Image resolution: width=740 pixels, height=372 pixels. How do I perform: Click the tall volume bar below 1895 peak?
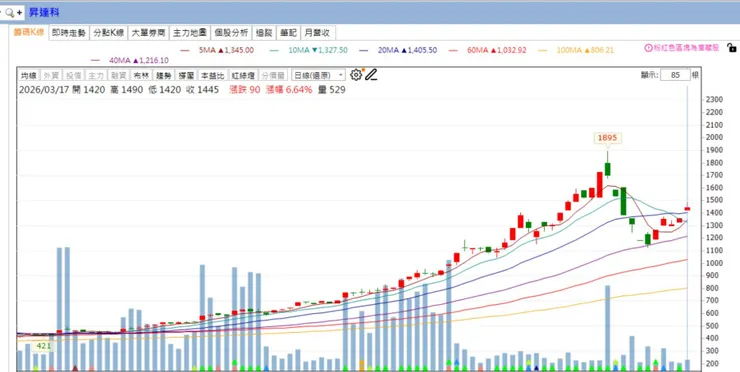click(x=607, y=328)
